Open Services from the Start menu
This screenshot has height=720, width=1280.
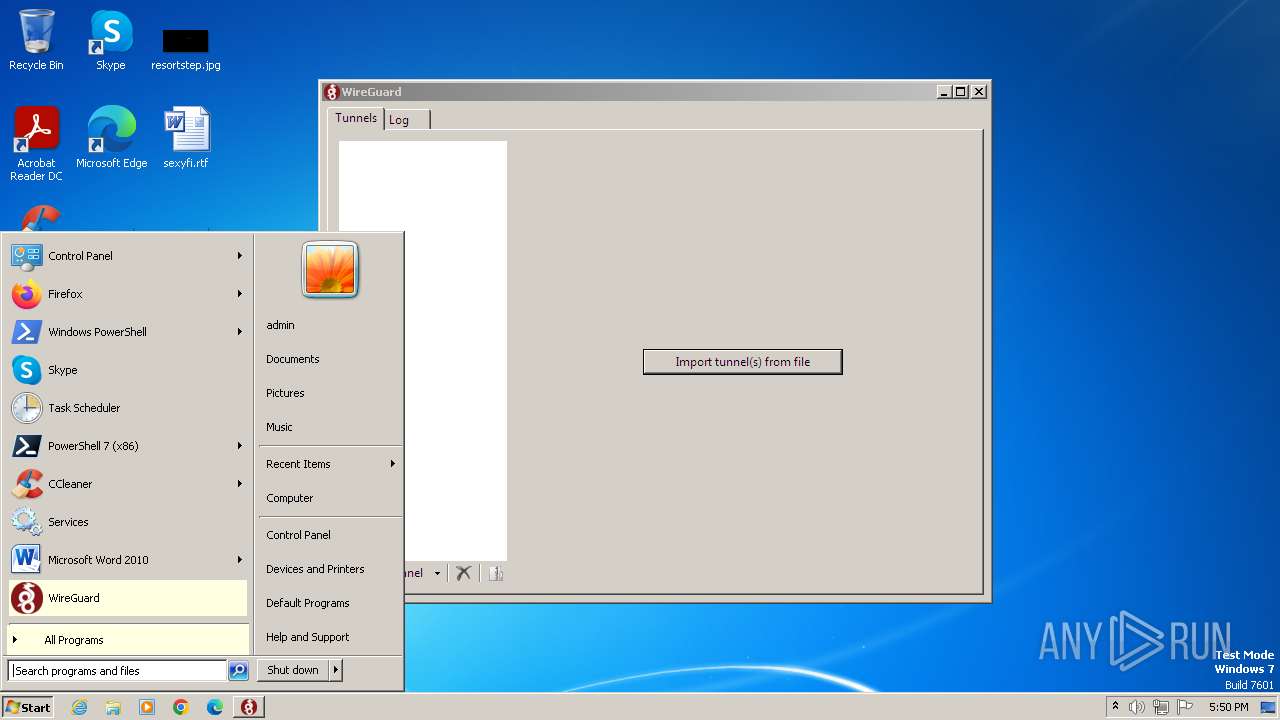[127, 522]
